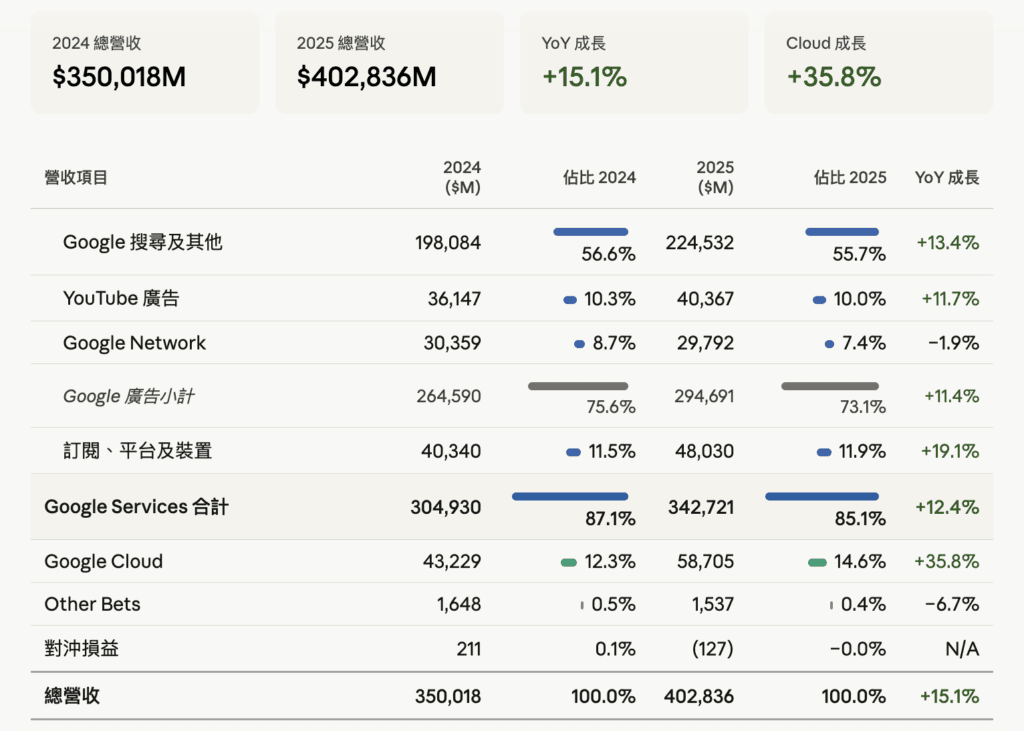Select the 總營收 total row label

click(x=72, y=696)
